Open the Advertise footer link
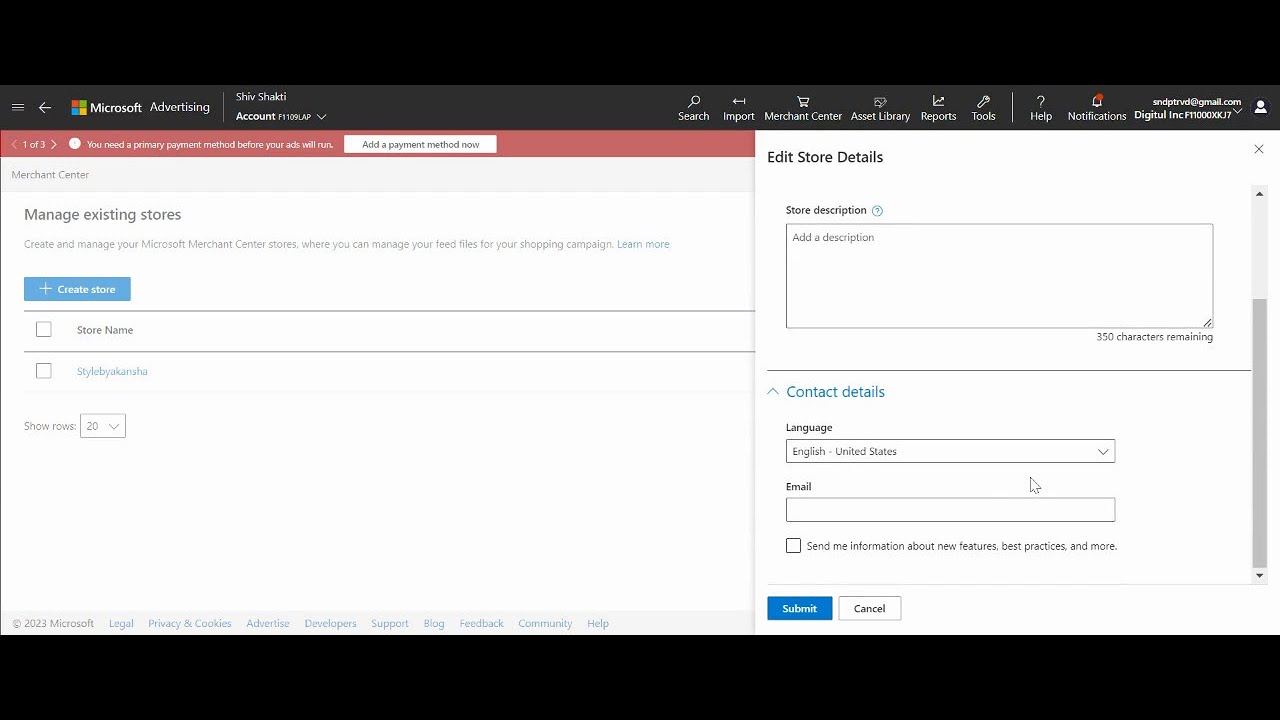The image size is (1280, 720). [268, 623]
